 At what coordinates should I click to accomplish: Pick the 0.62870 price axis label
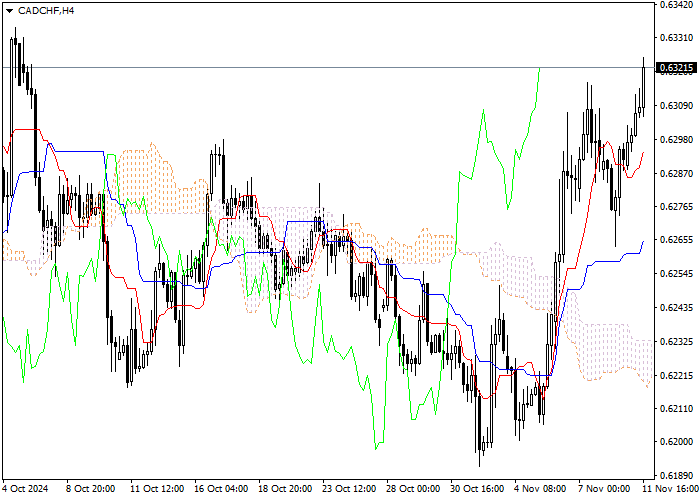pos(676,173)
